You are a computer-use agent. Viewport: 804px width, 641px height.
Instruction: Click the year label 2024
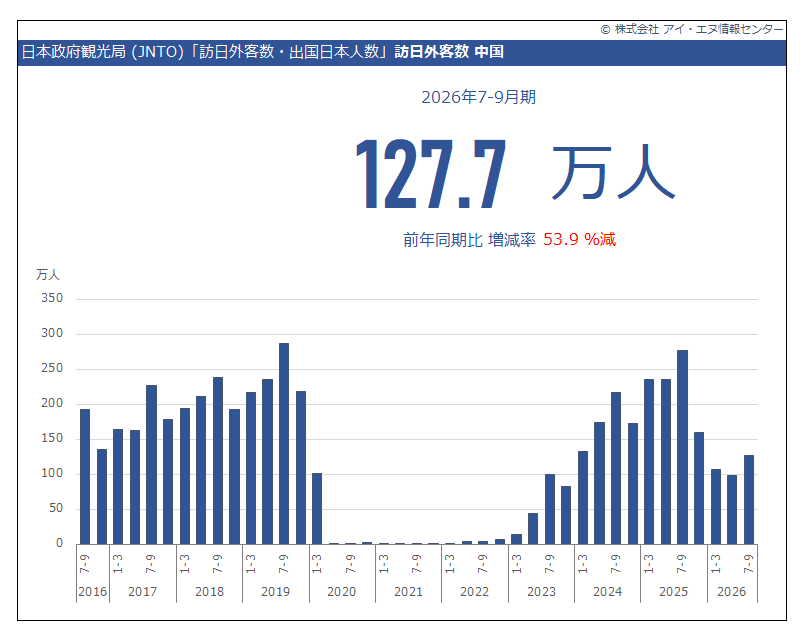coord(607,592)
